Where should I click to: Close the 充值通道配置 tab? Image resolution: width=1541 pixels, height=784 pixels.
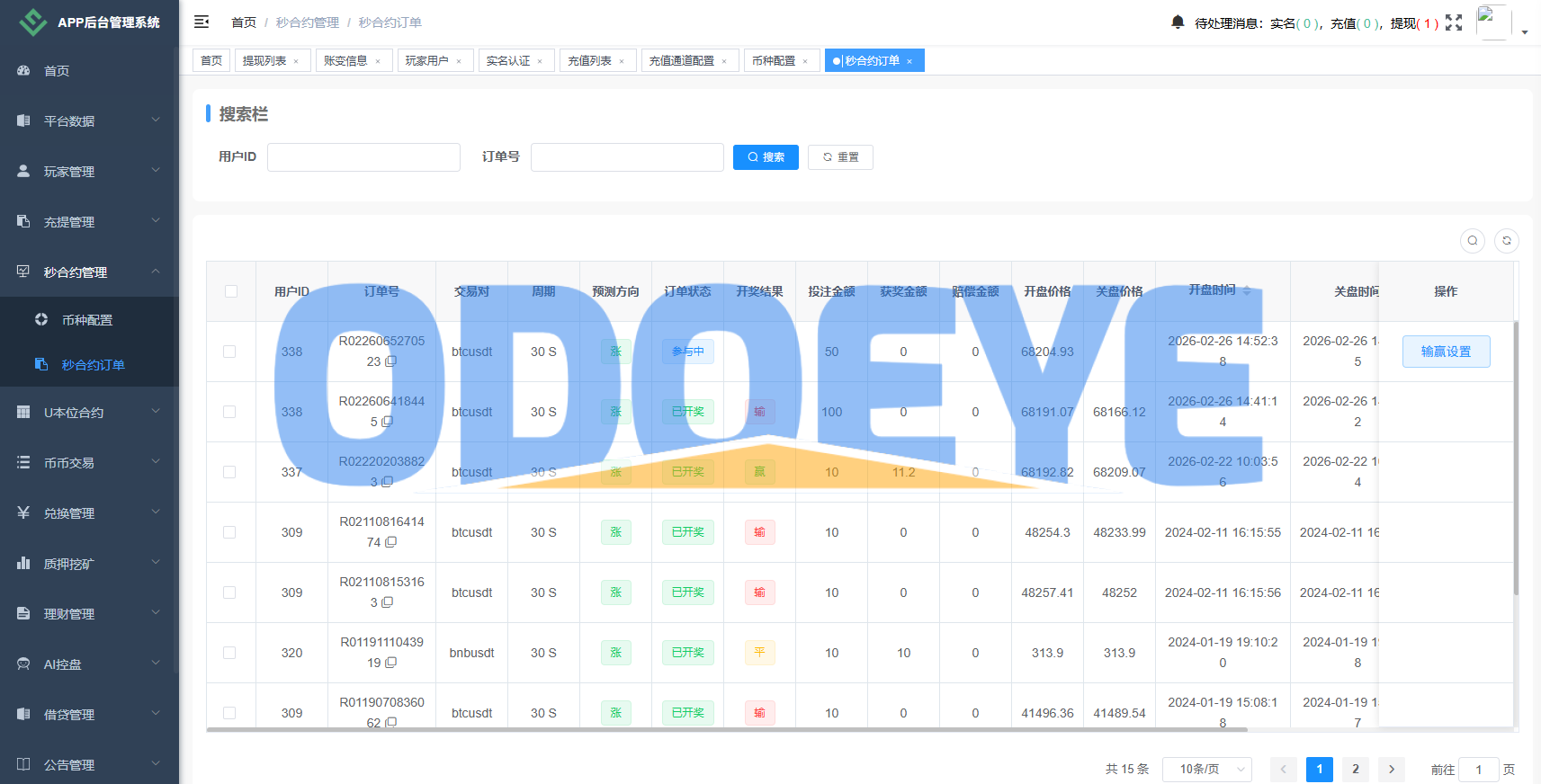tap(724, 61)
